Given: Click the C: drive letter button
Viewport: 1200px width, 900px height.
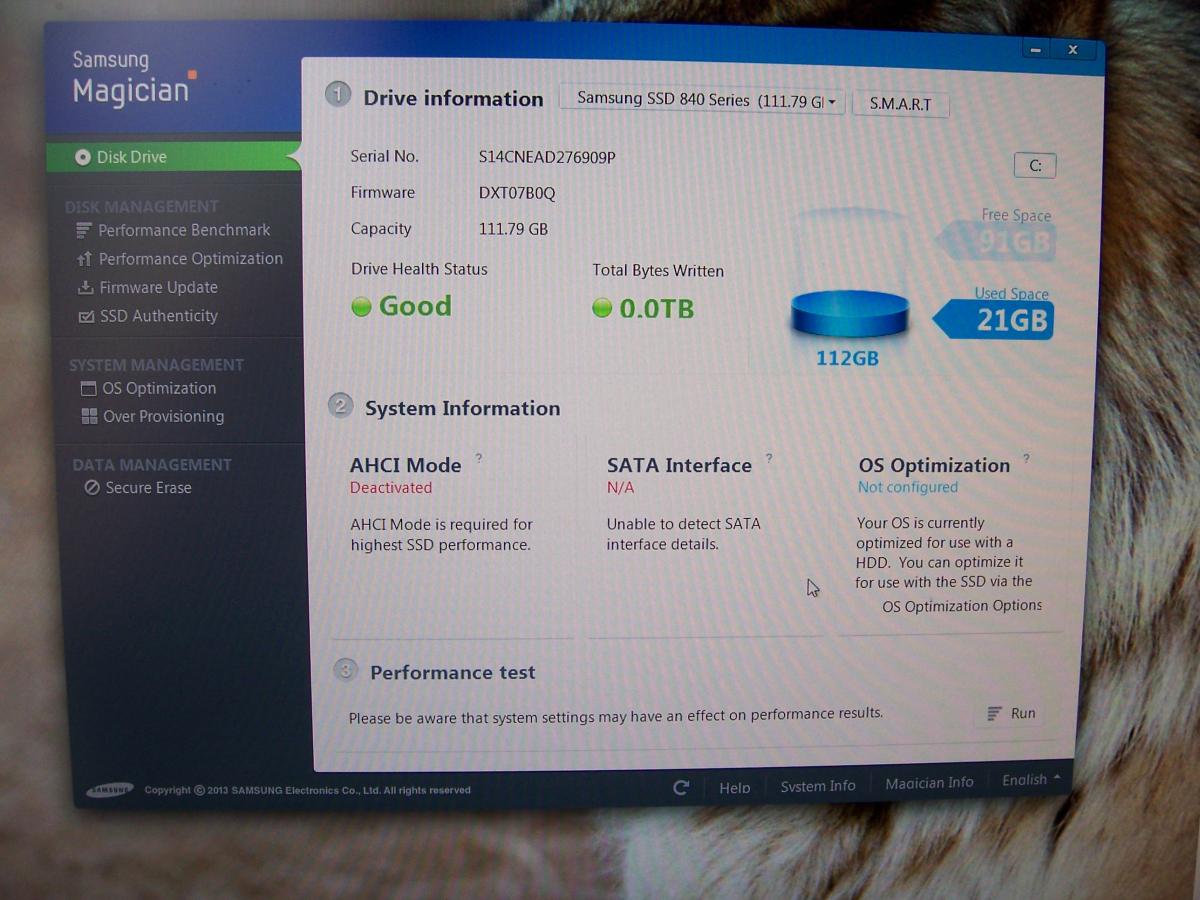Looking at the screenshot, I should [1035, 166].
